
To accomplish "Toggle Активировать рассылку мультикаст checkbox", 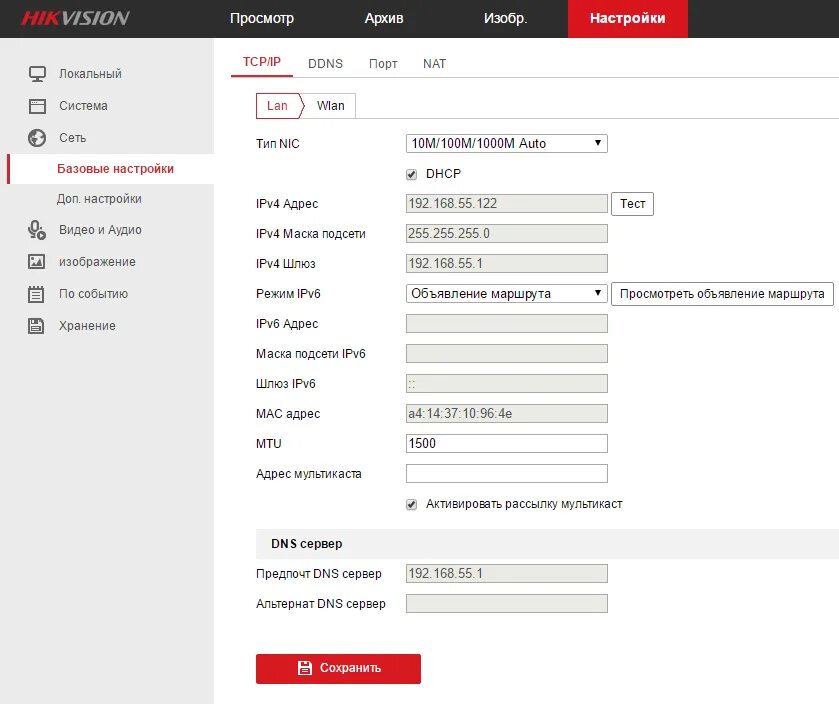I will point(411,504).
